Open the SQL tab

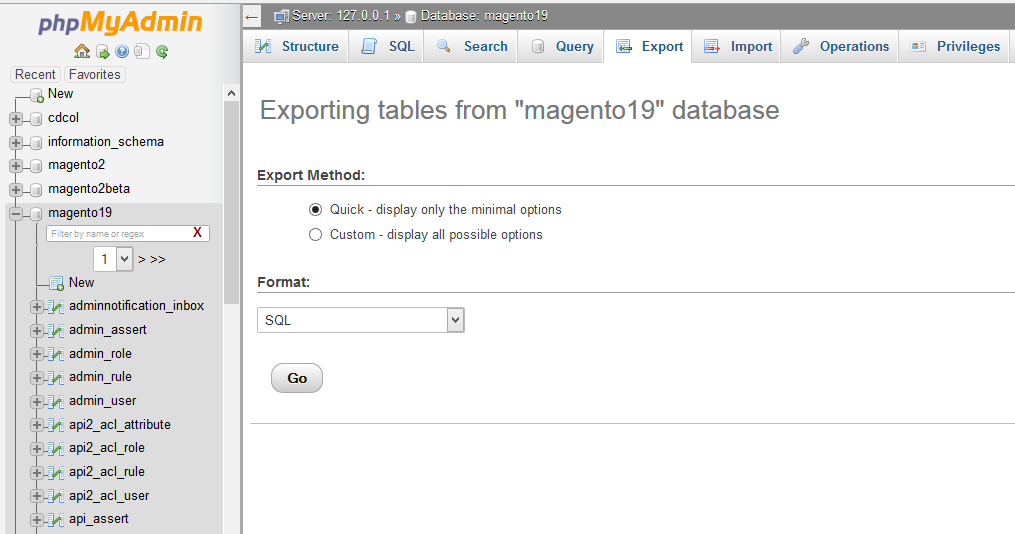click(x=387, y=47)
